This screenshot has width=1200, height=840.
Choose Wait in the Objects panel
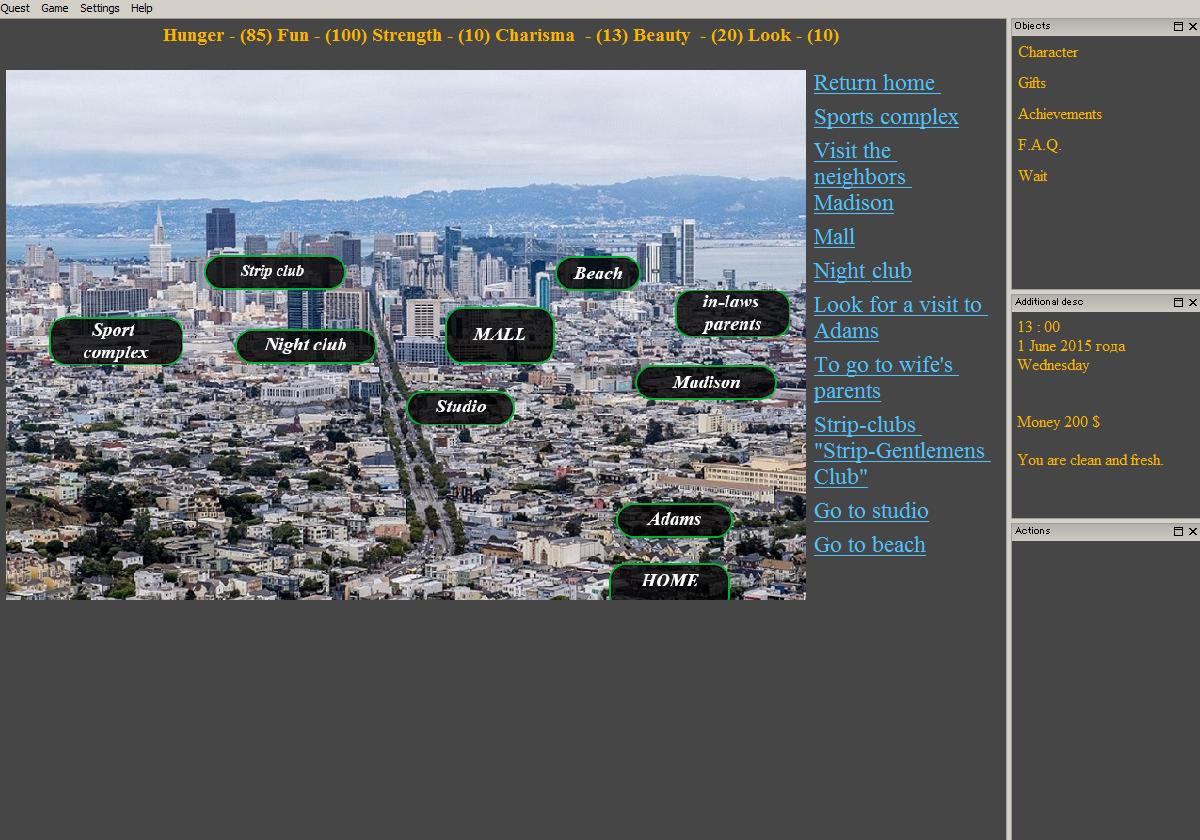[x=1033, y=176]
